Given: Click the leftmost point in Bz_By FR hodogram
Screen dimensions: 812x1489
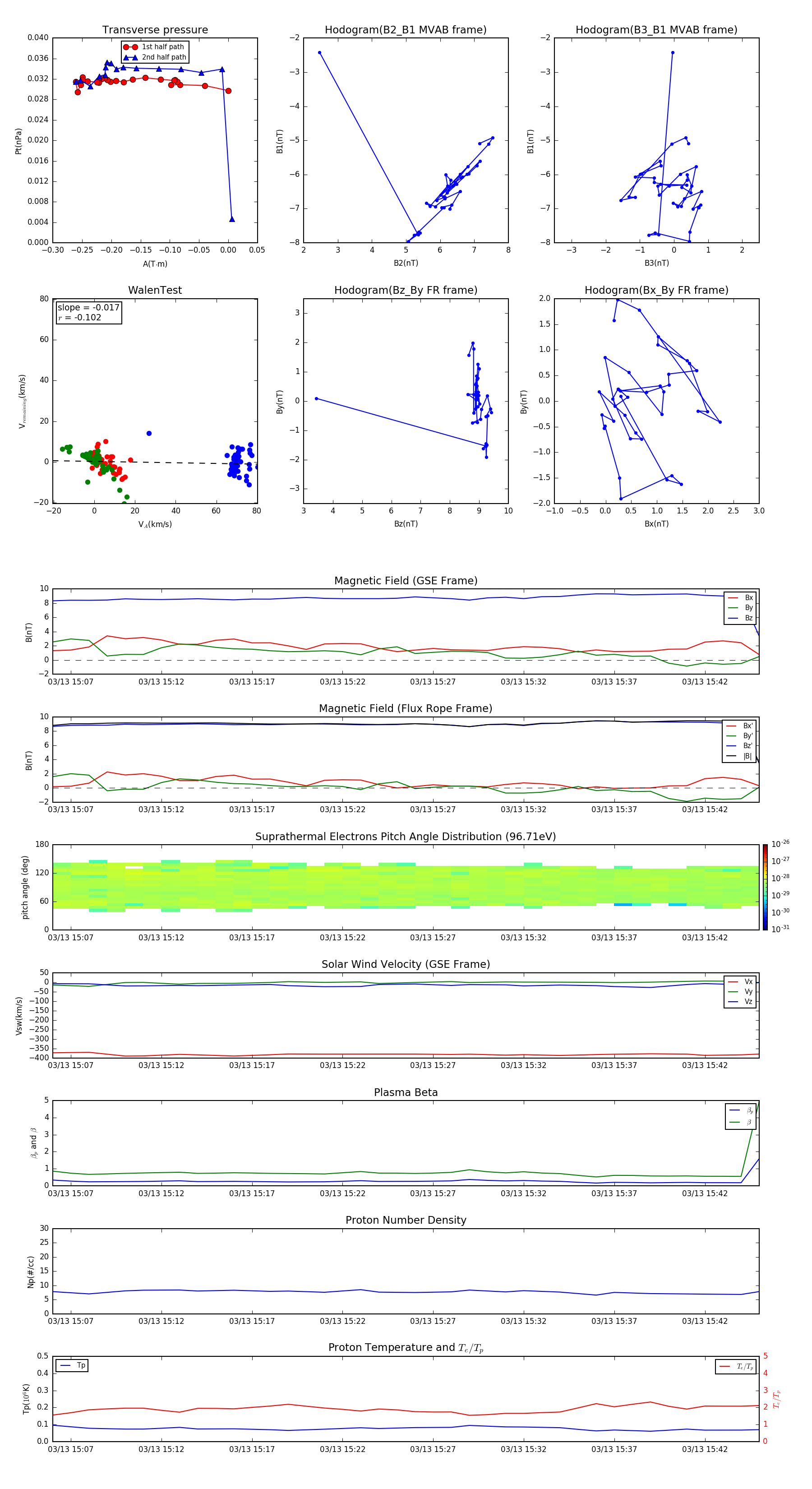Looking at the screenshot, I should (x=316, y=399).
